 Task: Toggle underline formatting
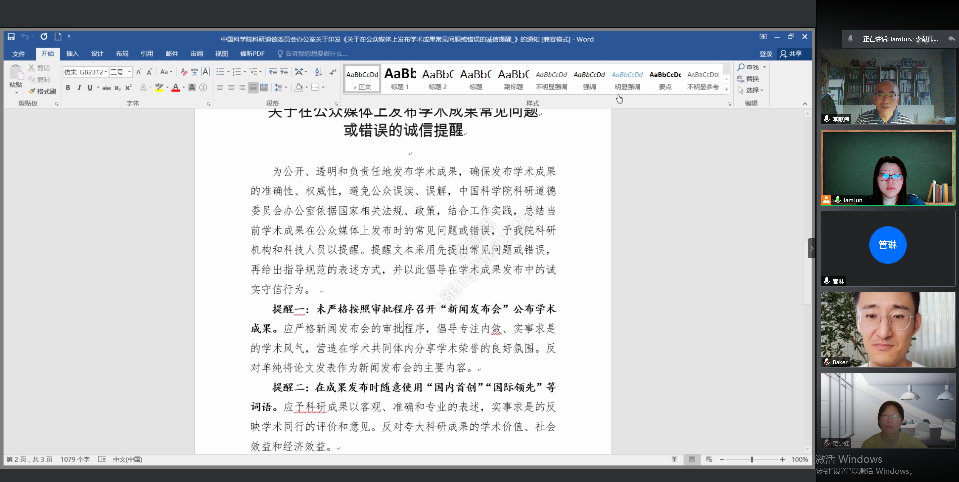tap(91, 88)
